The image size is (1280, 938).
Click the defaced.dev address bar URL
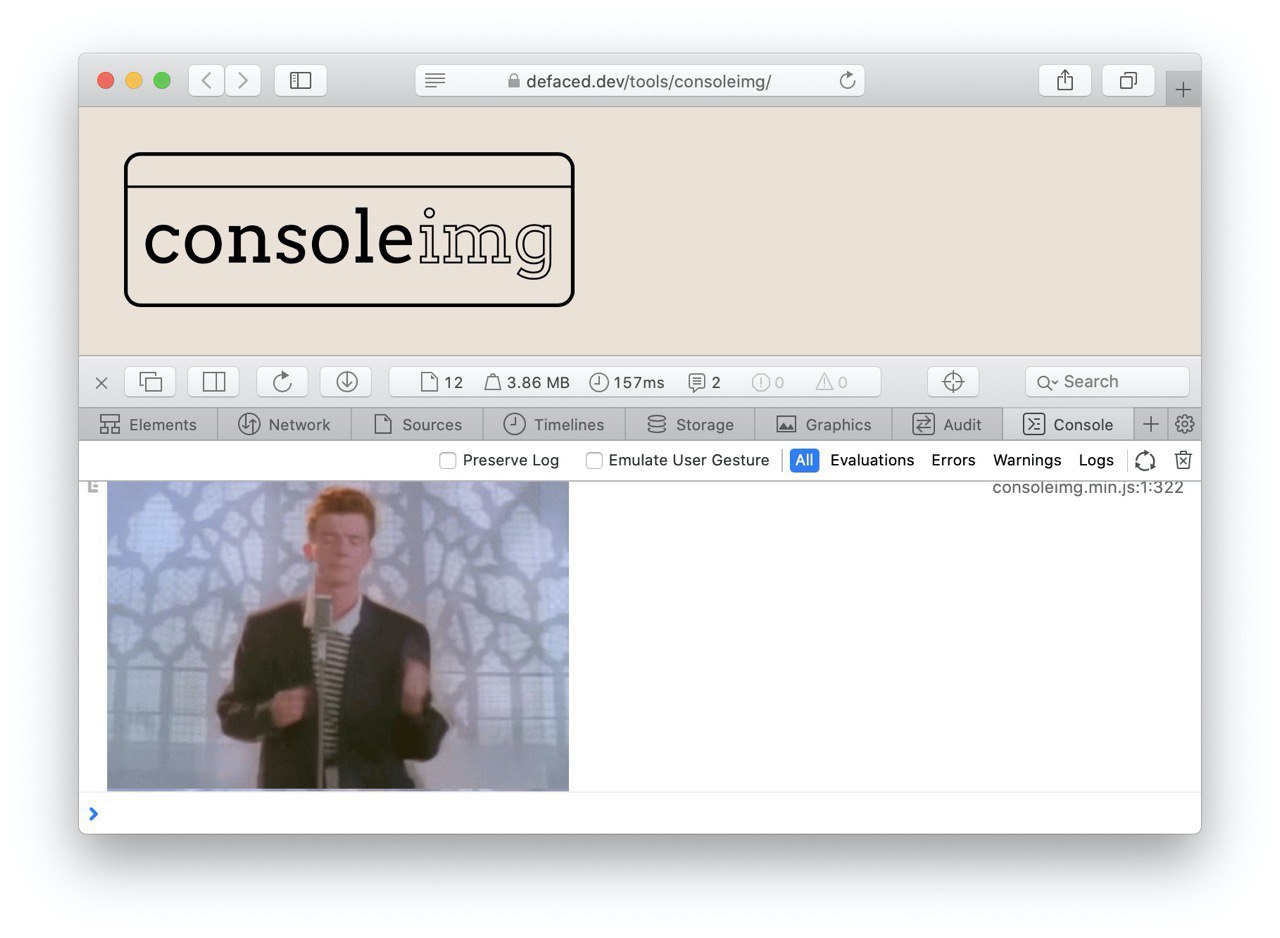[648, 81]
